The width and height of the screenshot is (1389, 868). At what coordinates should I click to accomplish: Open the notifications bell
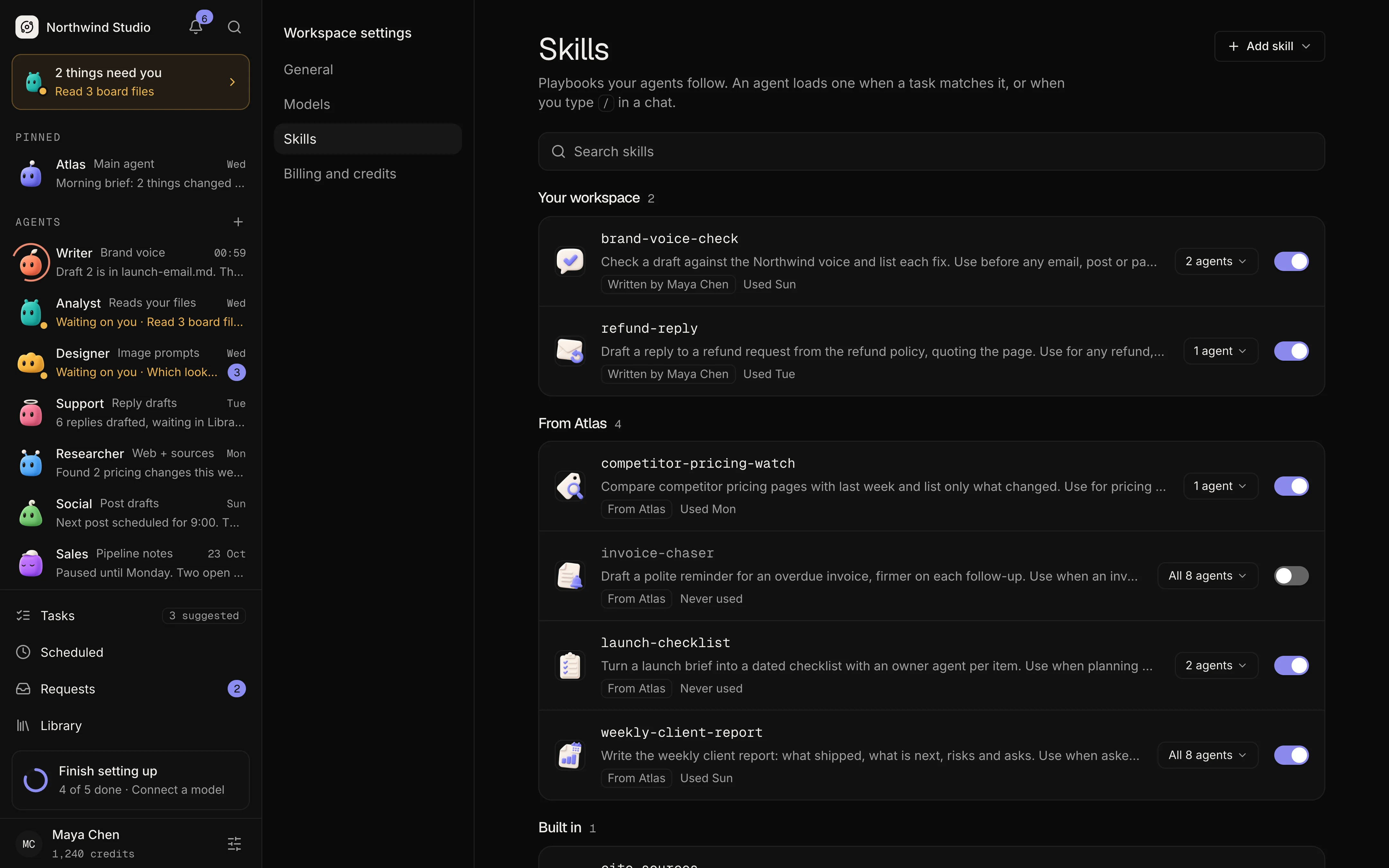pyautogui.click(x=196, y=27)
